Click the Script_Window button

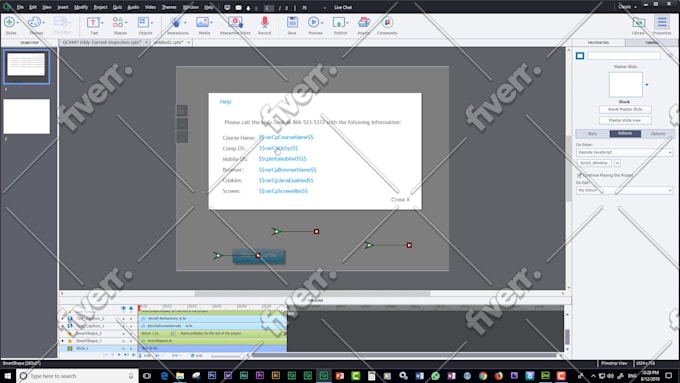pos(594,163)
